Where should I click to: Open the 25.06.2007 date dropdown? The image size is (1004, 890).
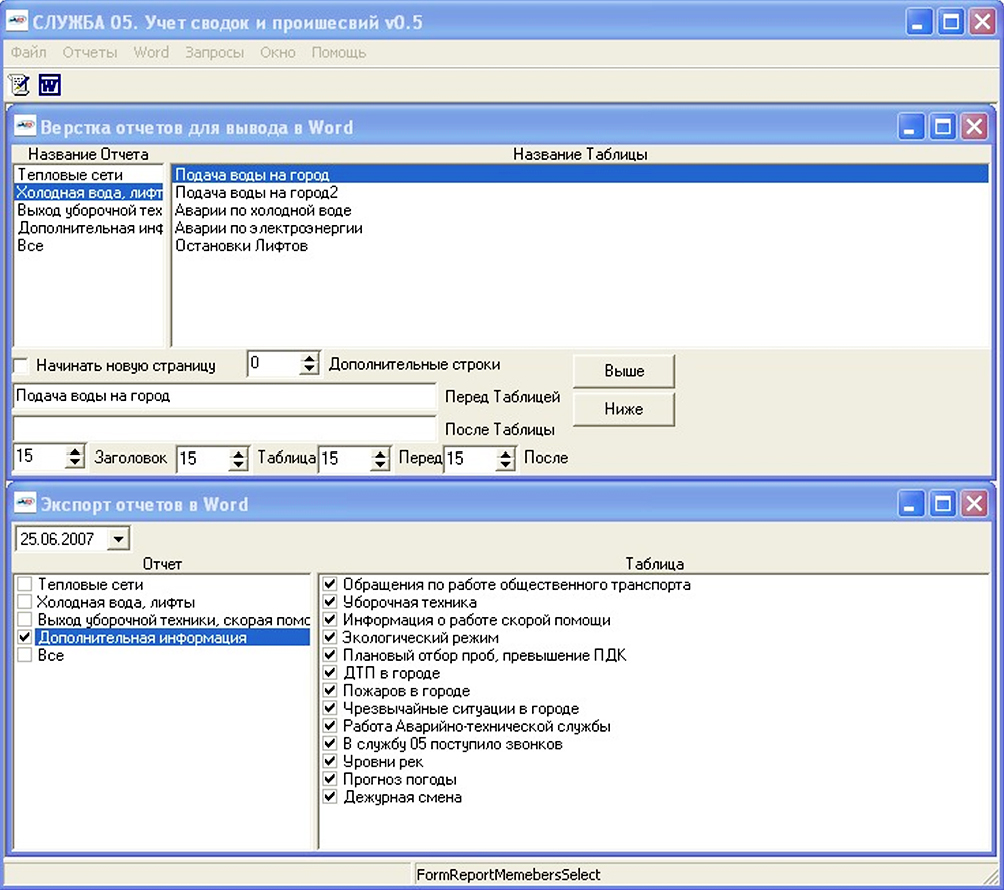[118, 538]
